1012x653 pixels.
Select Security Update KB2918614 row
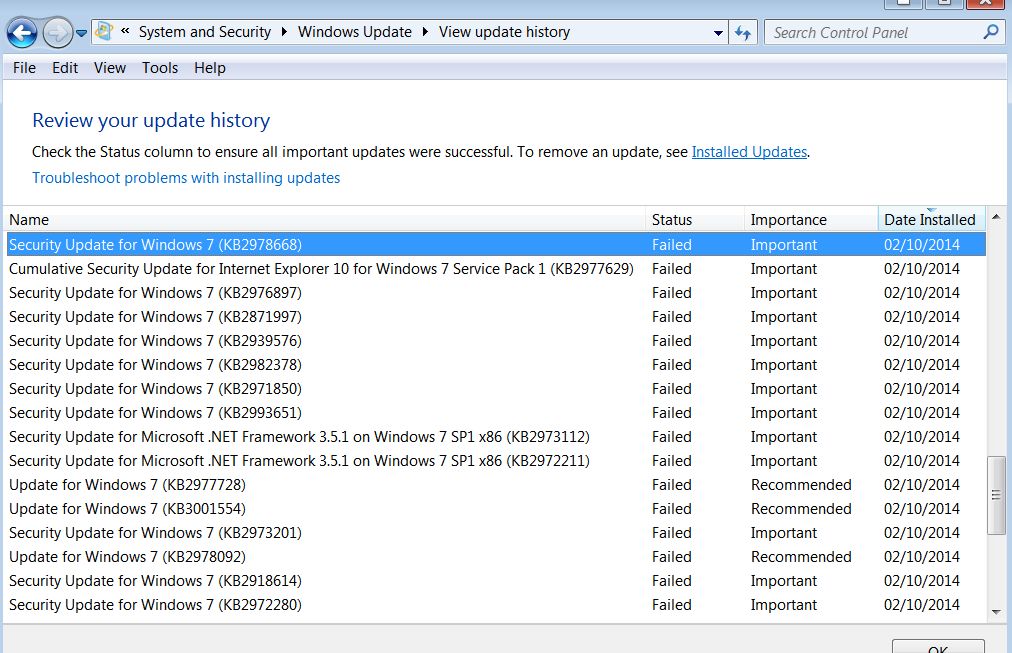(496, 581)
